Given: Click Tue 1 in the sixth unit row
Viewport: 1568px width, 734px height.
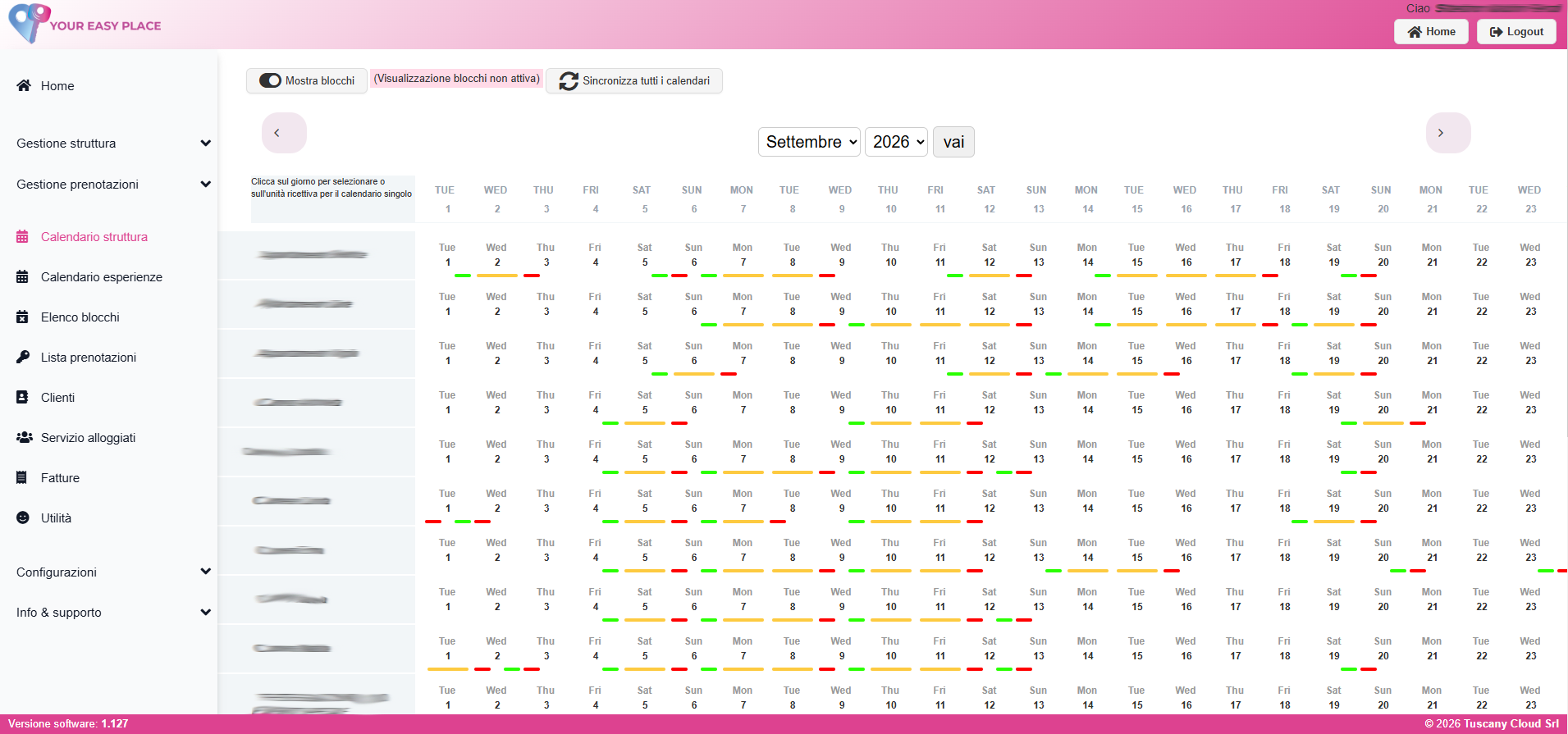Looking at the screenshot, I should tap(447, 501).
